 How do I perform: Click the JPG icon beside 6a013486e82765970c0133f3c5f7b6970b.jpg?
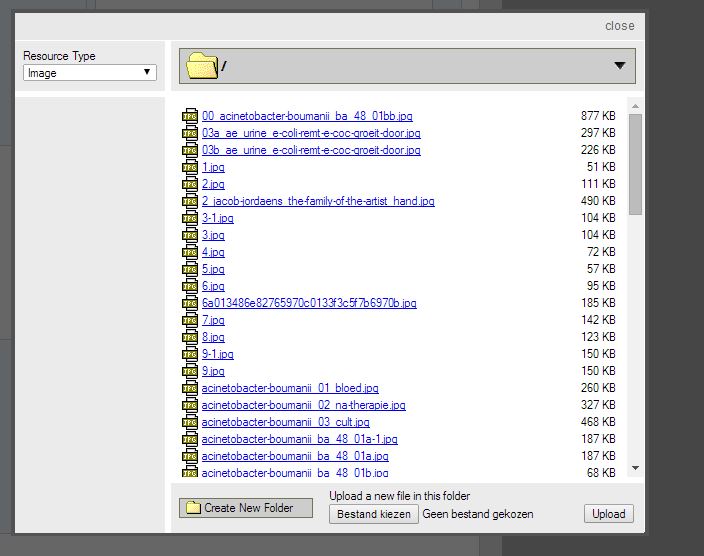[x=189, y=303]
